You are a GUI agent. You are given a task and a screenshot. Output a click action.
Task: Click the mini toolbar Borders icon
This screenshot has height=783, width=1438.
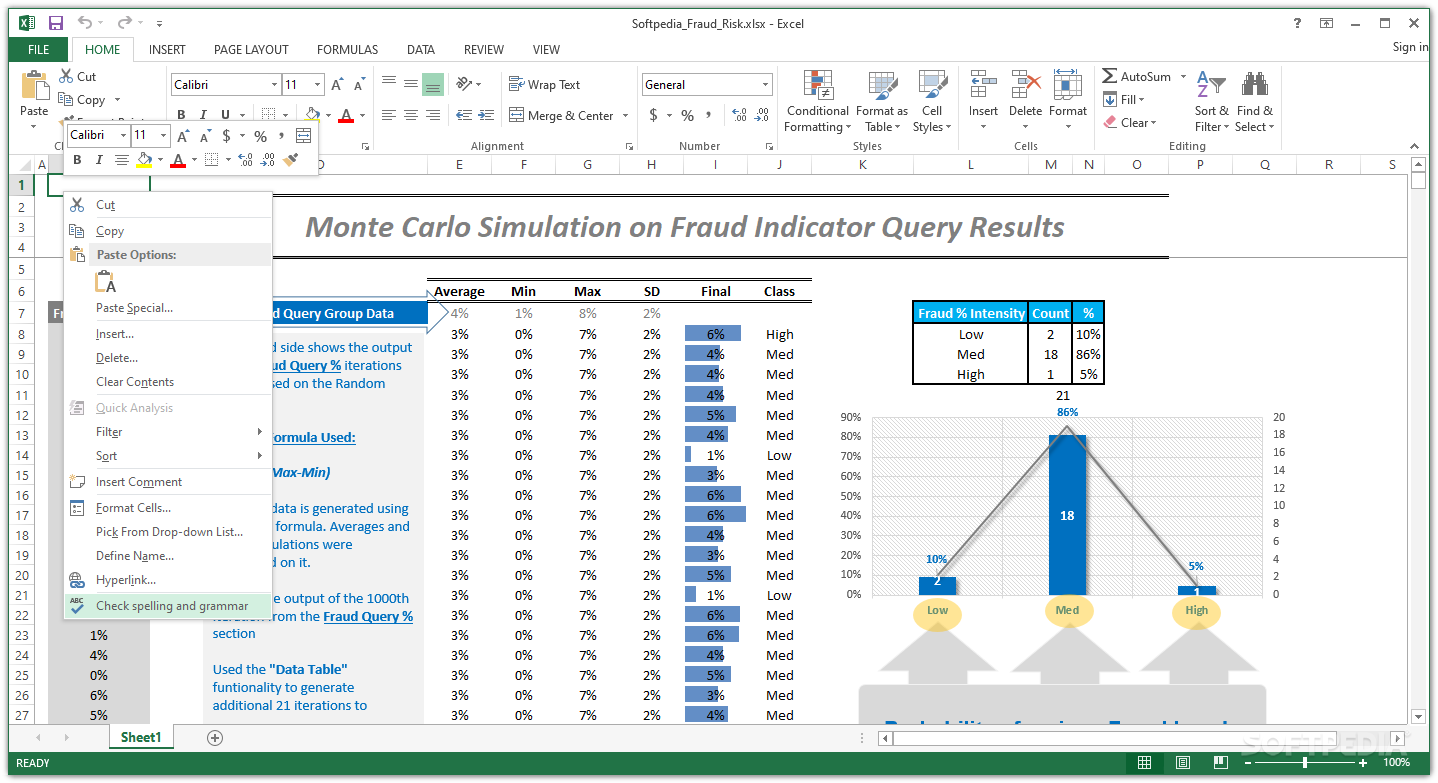pyautogui.click(x=211, y=159)
